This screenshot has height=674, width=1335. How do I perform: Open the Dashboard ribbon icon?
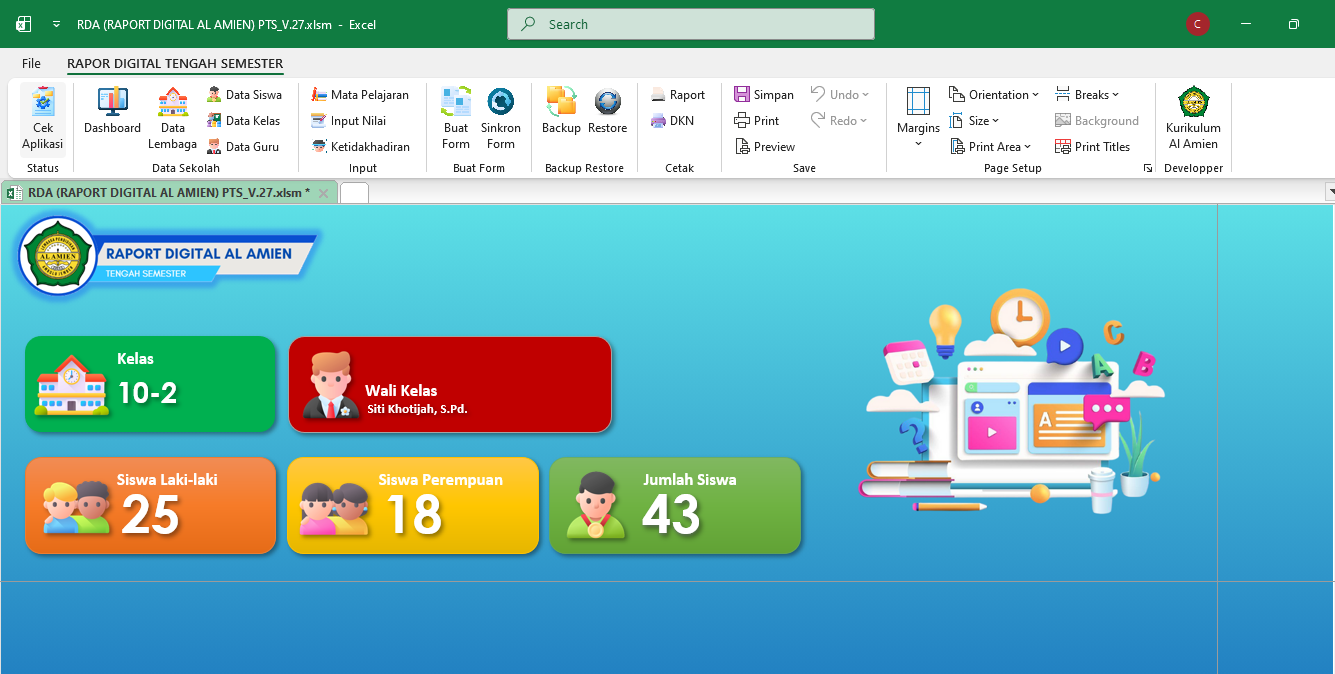coord(112,111)
